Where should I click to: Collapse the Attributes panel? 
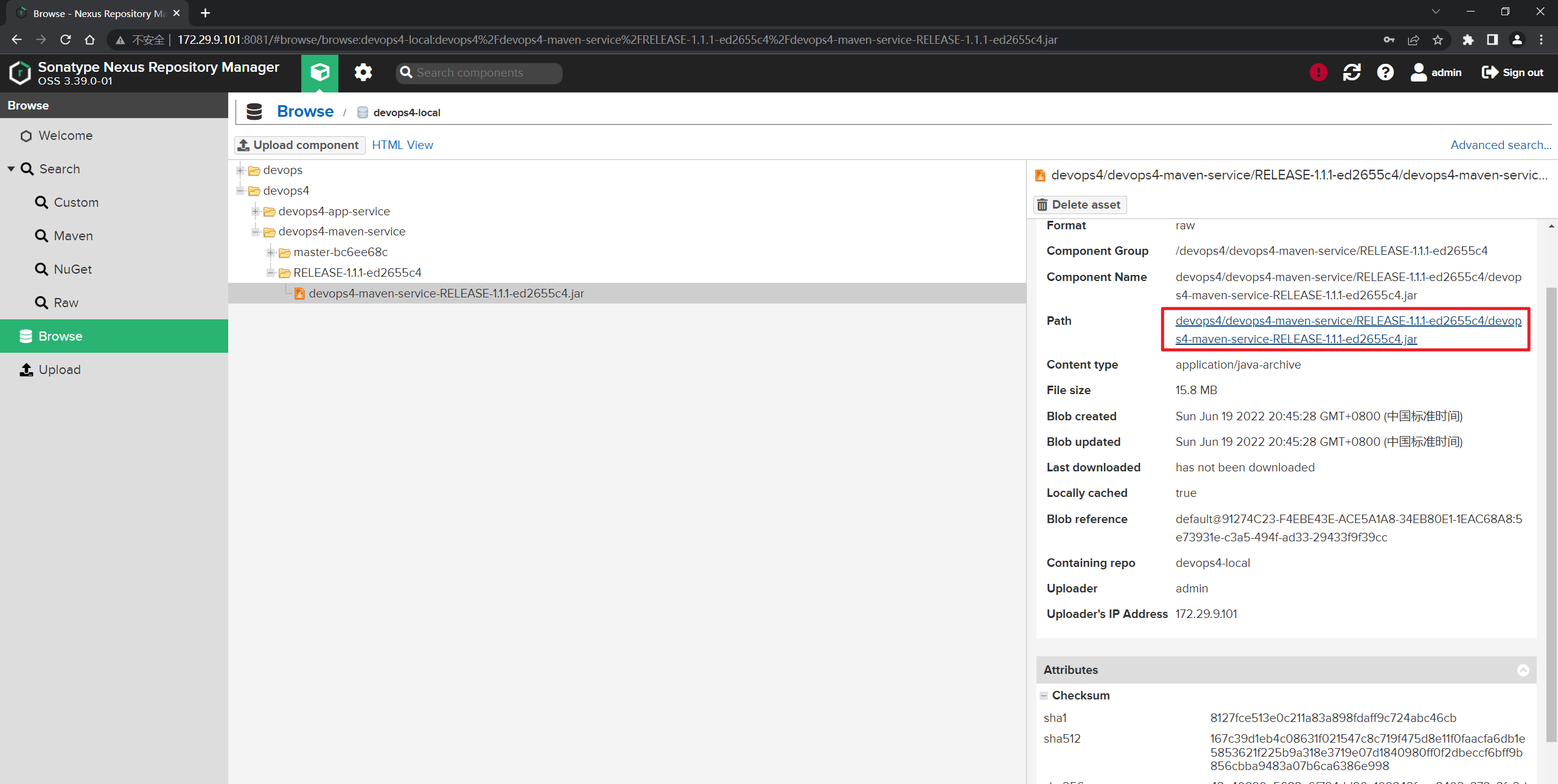(1523, 670)
